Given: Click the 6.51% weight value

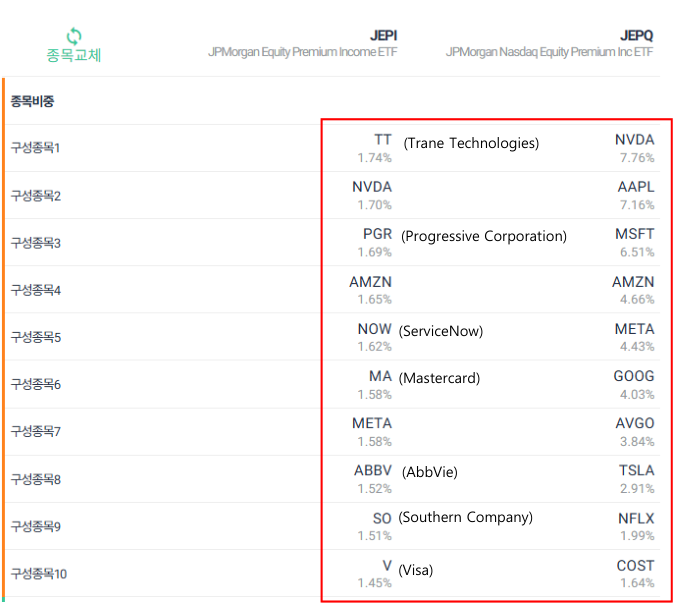Looking at the screenshot, I should (637, 252).
